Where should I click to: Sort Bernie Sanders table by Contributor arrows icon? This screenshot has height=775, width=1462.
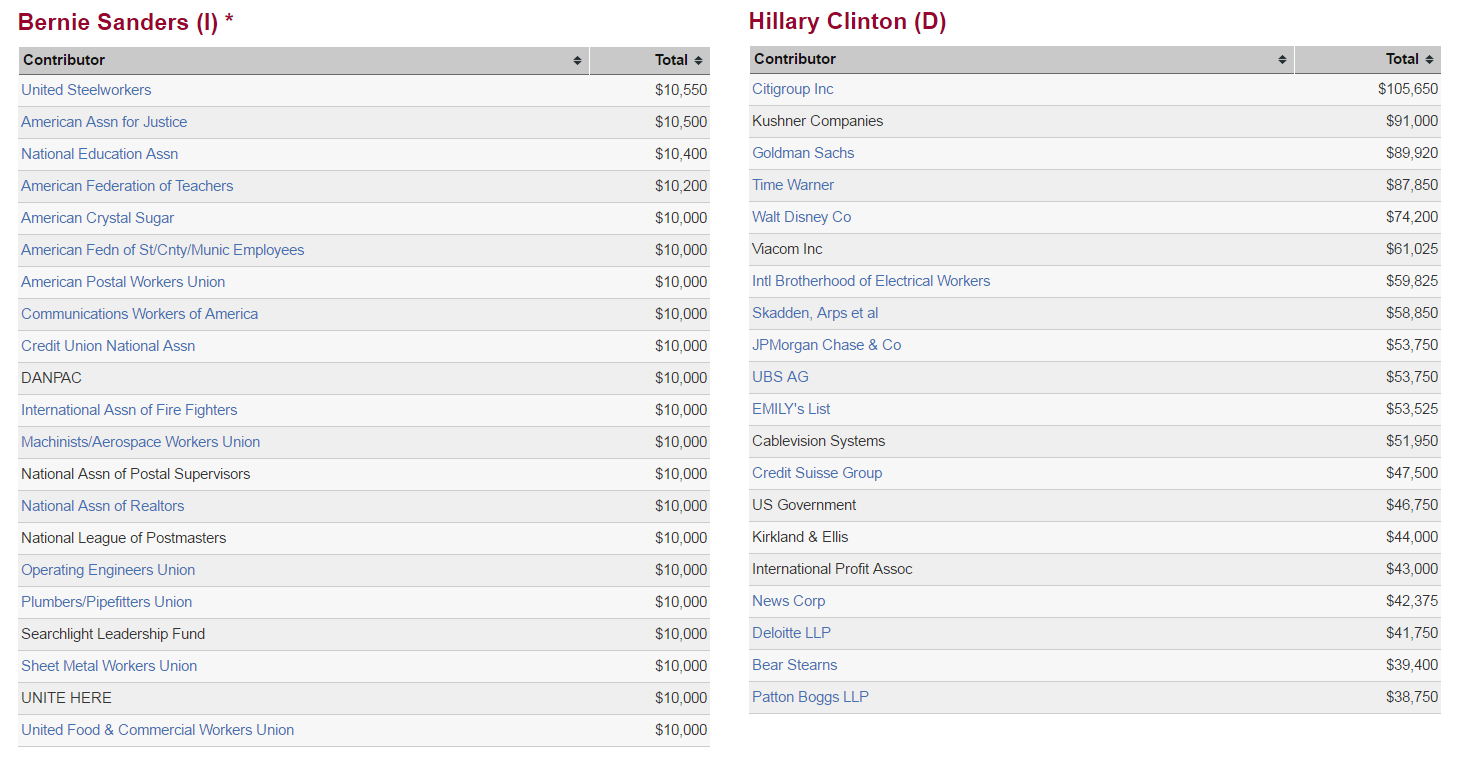click(577, 61)
